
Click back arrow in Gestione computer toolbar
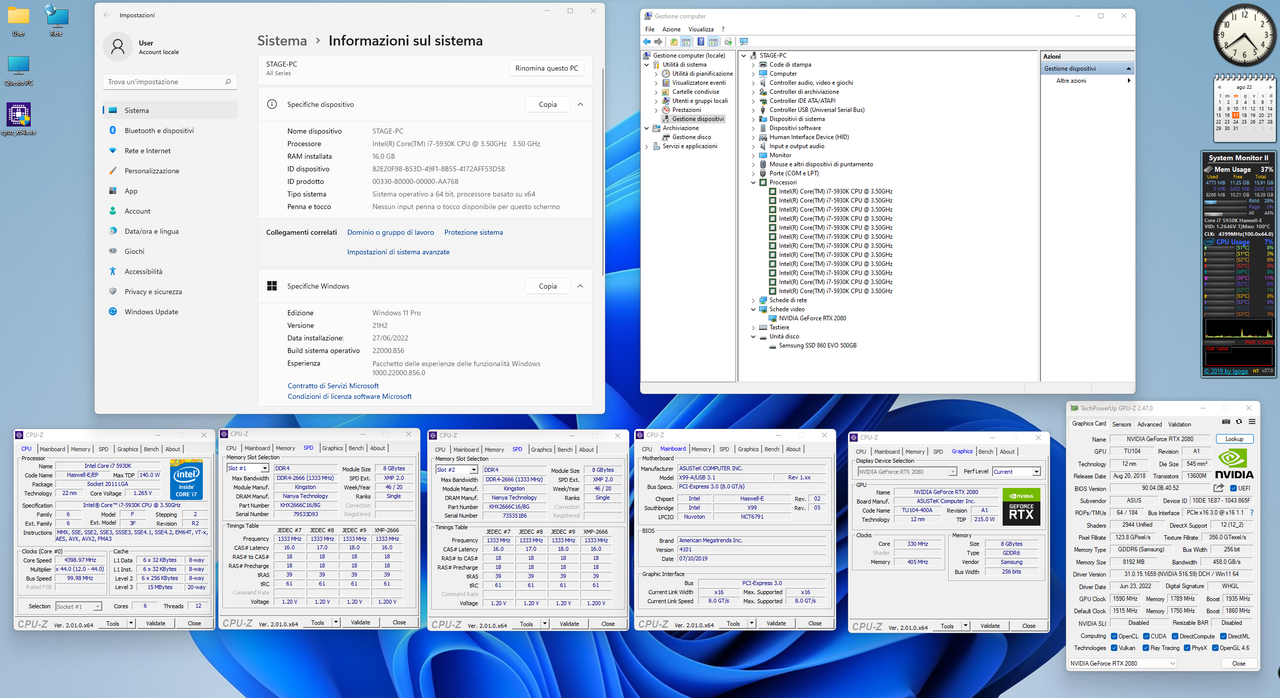[x=647, y=42]
